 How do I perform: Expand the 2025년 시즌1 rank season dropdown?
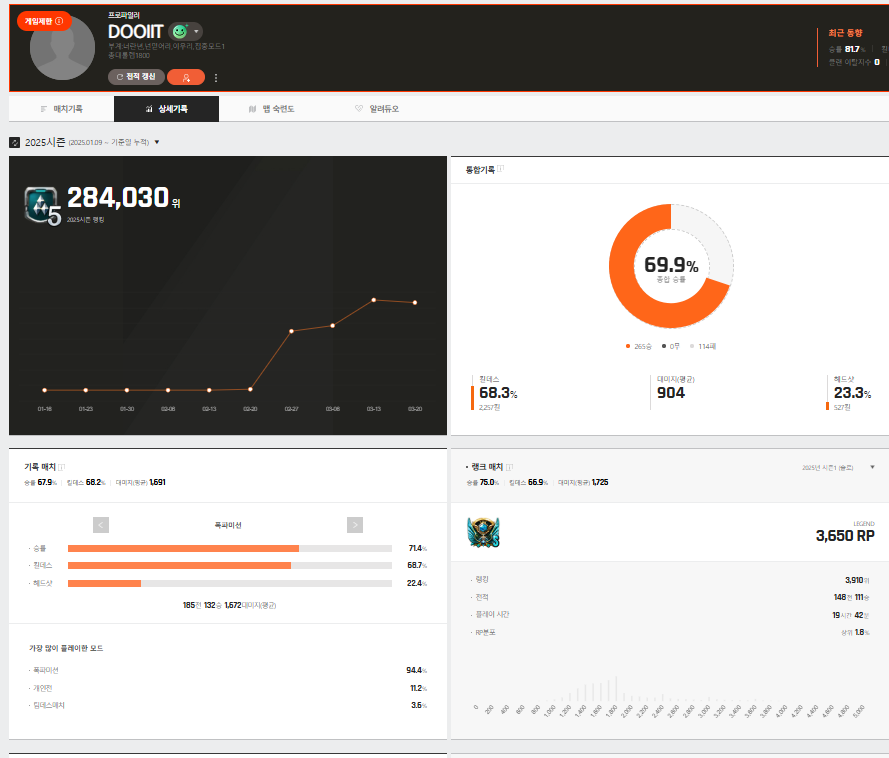[872, 467]
